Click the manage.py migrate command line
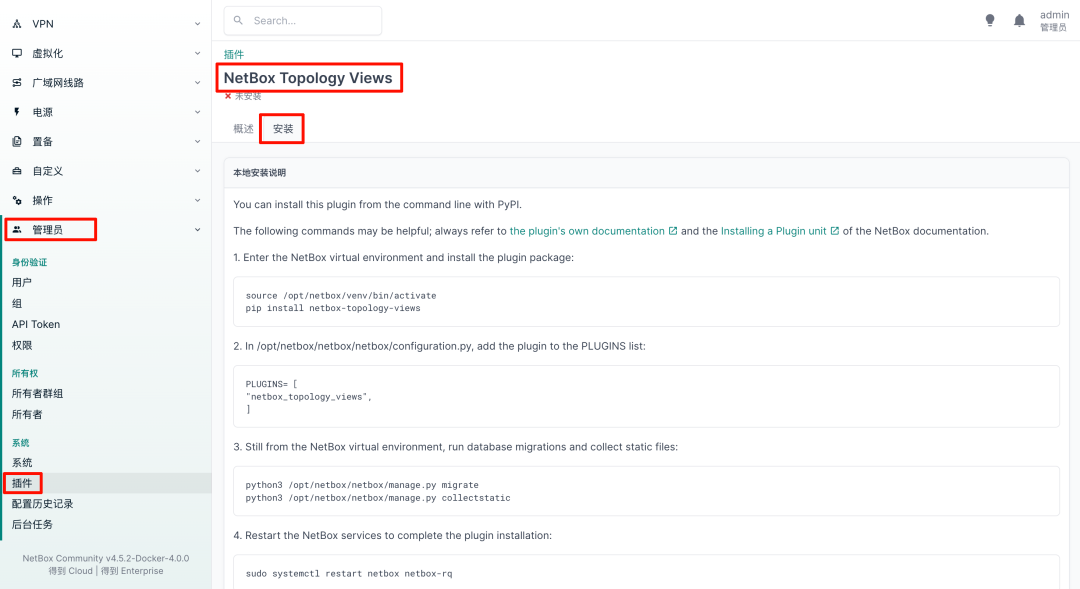The image size is (1080, 589). [x=362, y=485]
